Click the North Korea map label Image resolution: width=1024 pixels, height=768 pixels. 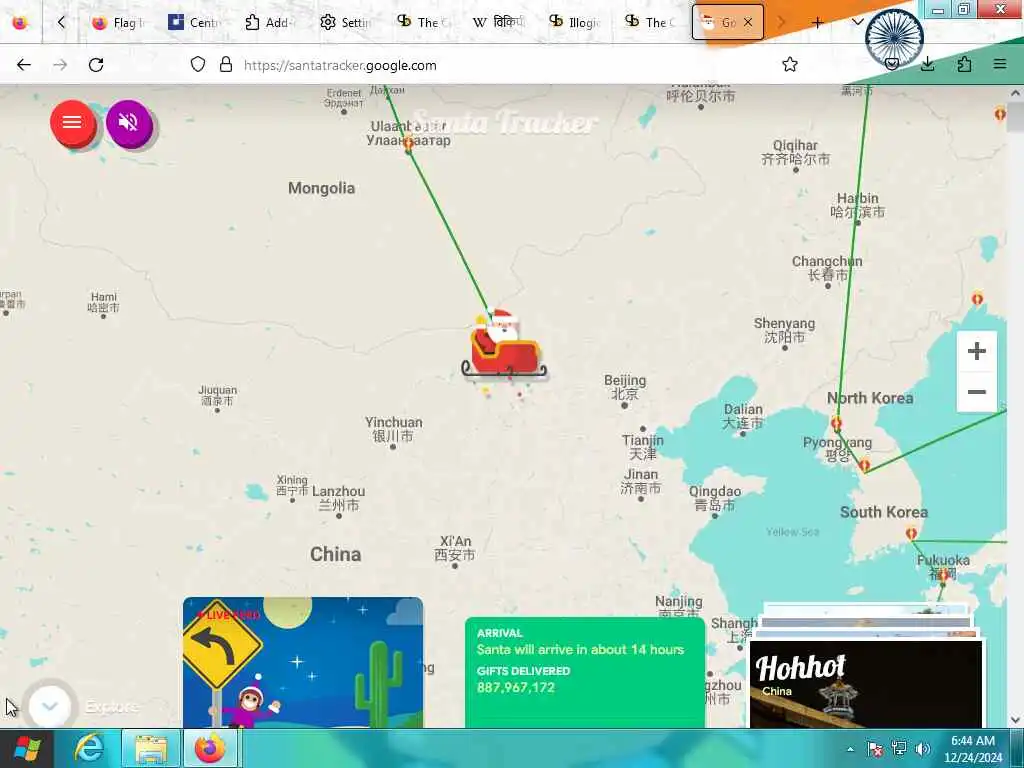click(870, 398)
